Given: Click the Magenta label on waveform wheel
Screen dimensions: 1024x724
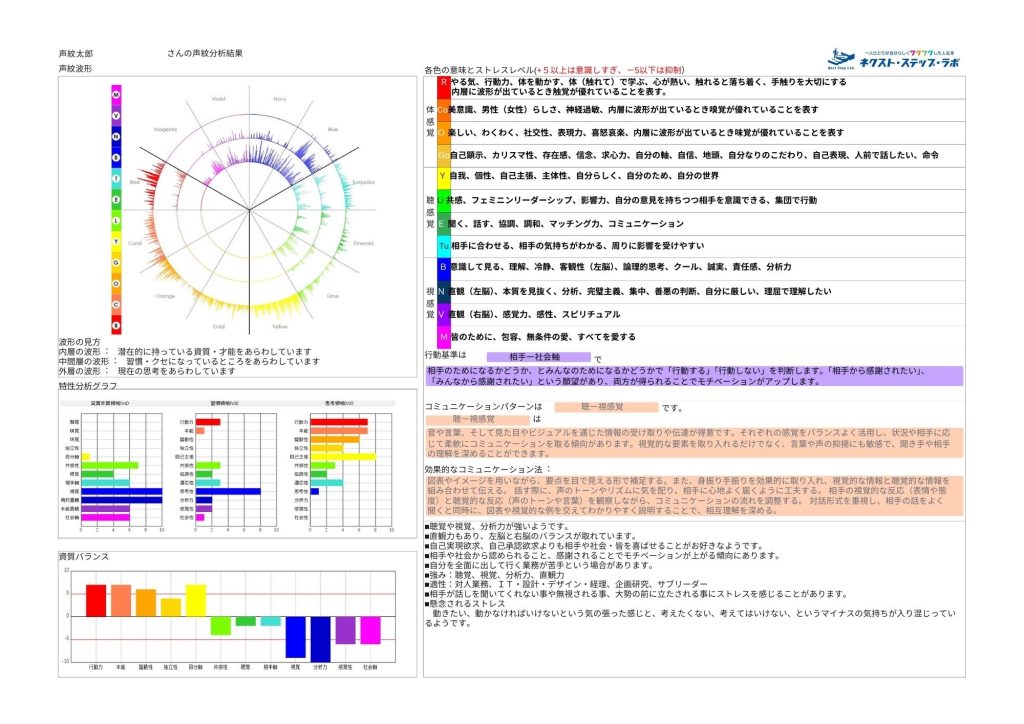Looking at the screenshot, I should [x=165, y=129].
